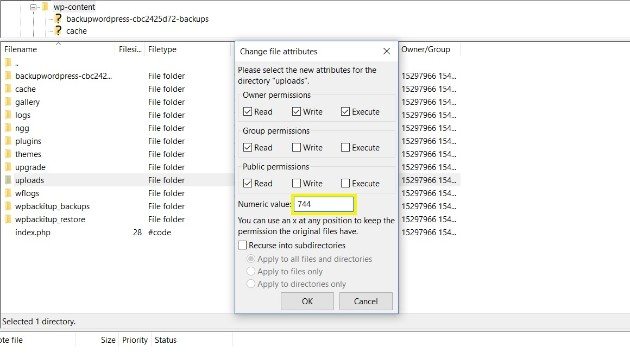Select backupwordpress-cbc2425d72-backups in the tree

(x=137, y=18)
